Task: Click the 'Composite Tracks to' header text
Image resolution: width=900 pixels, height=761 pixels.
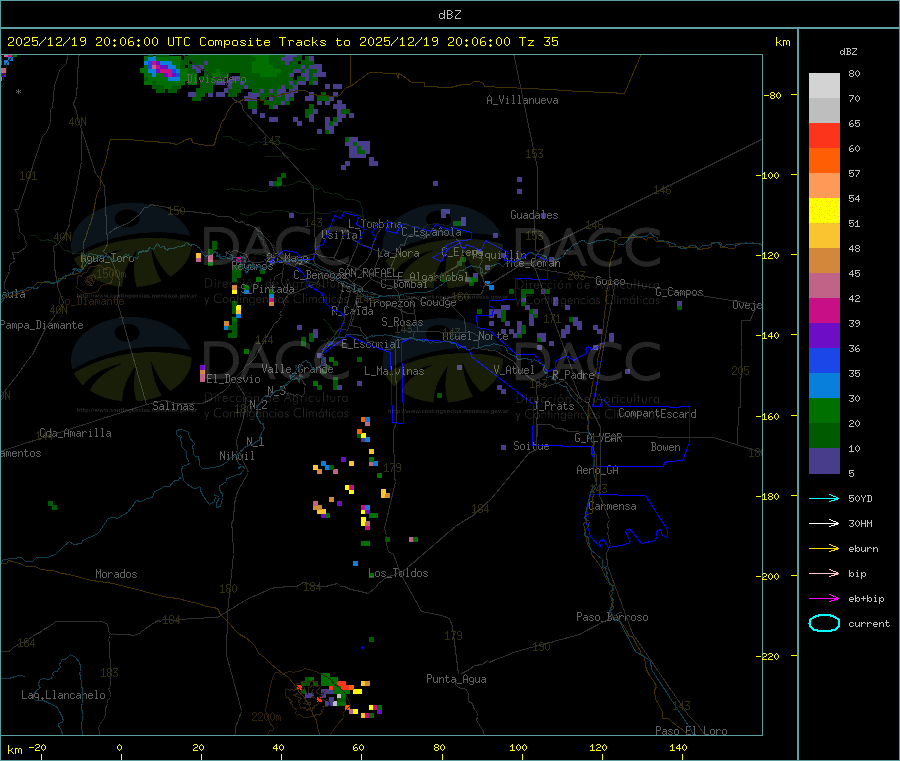Action: pyautogui.click(x=274, y=42)
